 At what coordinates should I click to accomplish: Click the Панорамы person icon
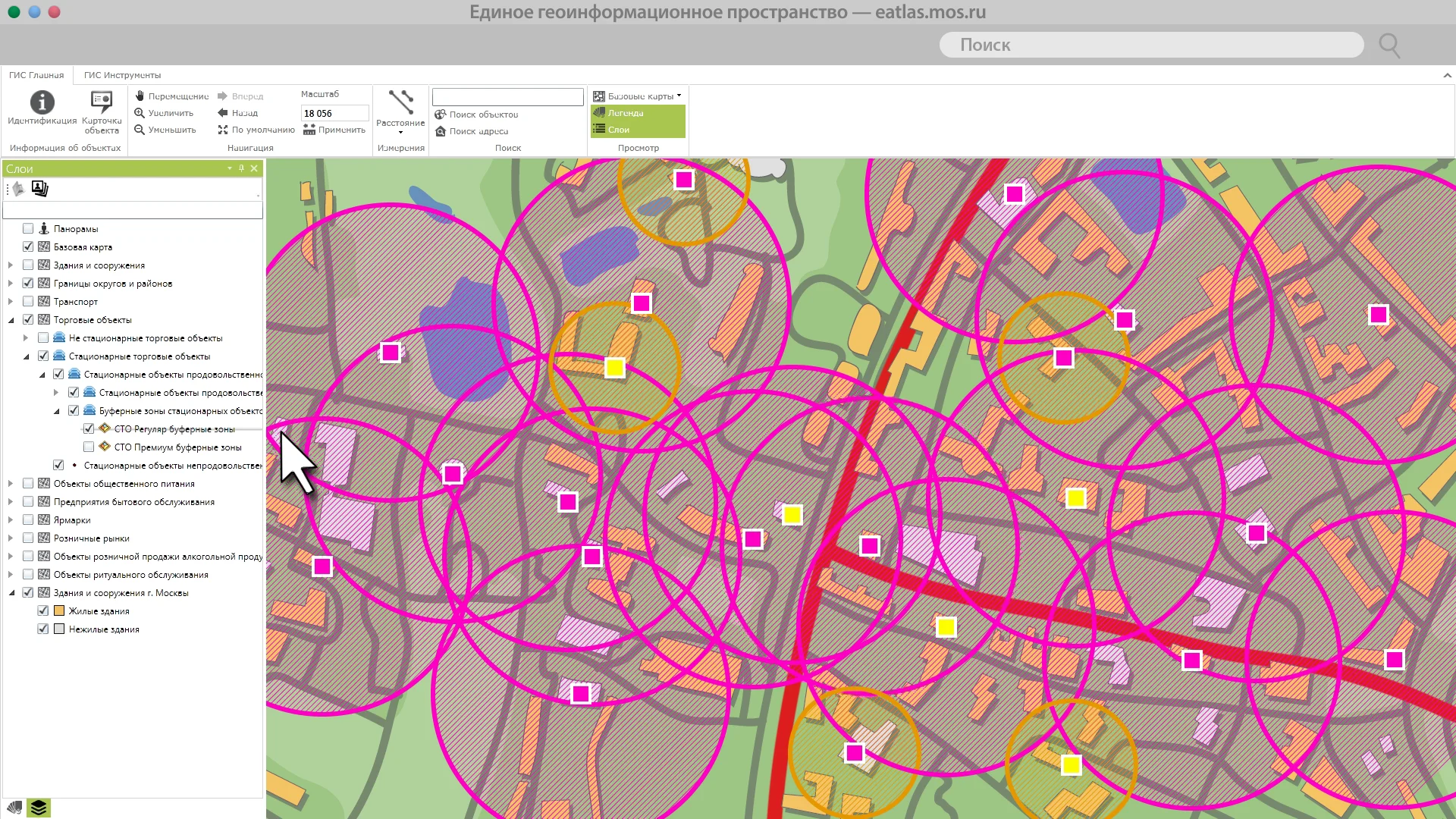pos(44,228)
